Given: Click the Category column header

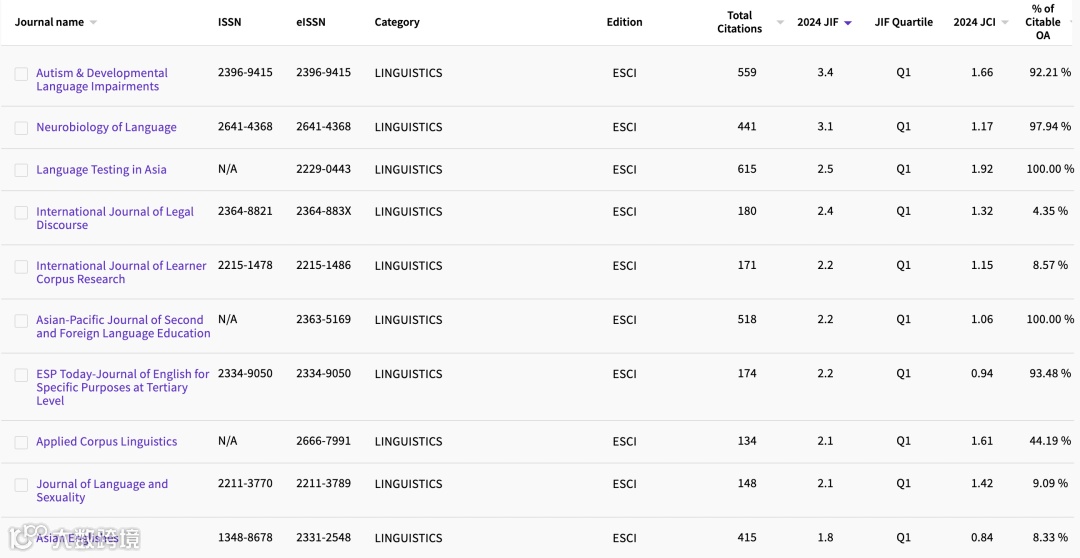Looking at the screenshot, I should point(397,22).
